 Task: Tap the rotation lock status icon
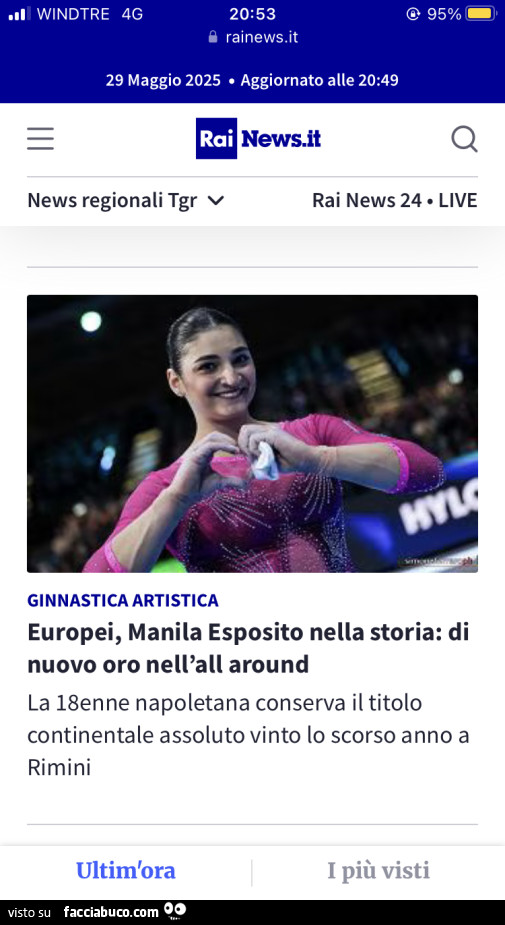pyautogui.click(x=413, y=14)
